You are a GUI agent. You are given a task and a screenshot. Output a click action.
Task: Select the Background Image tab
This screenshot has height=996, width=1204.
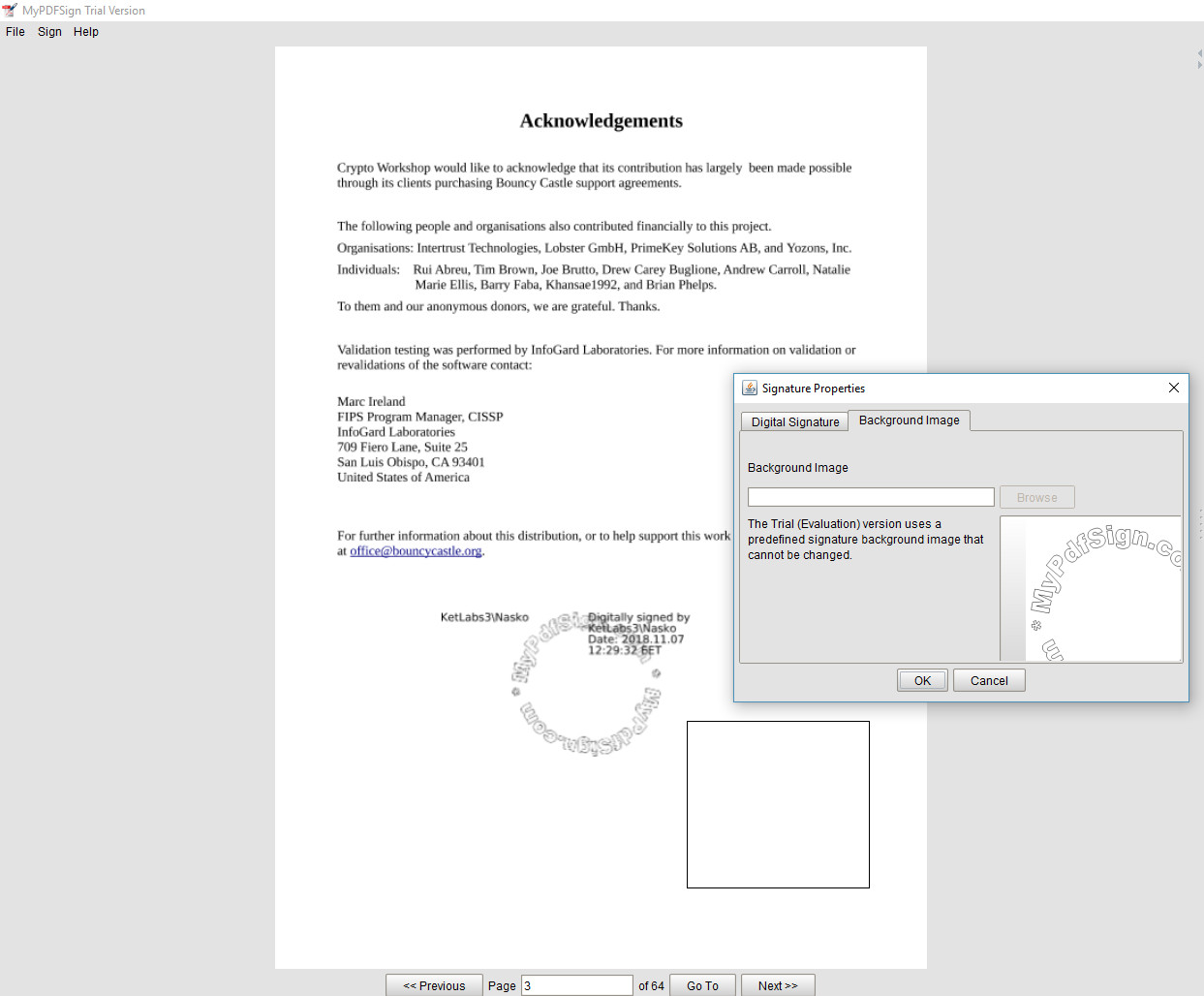(910, 420)
